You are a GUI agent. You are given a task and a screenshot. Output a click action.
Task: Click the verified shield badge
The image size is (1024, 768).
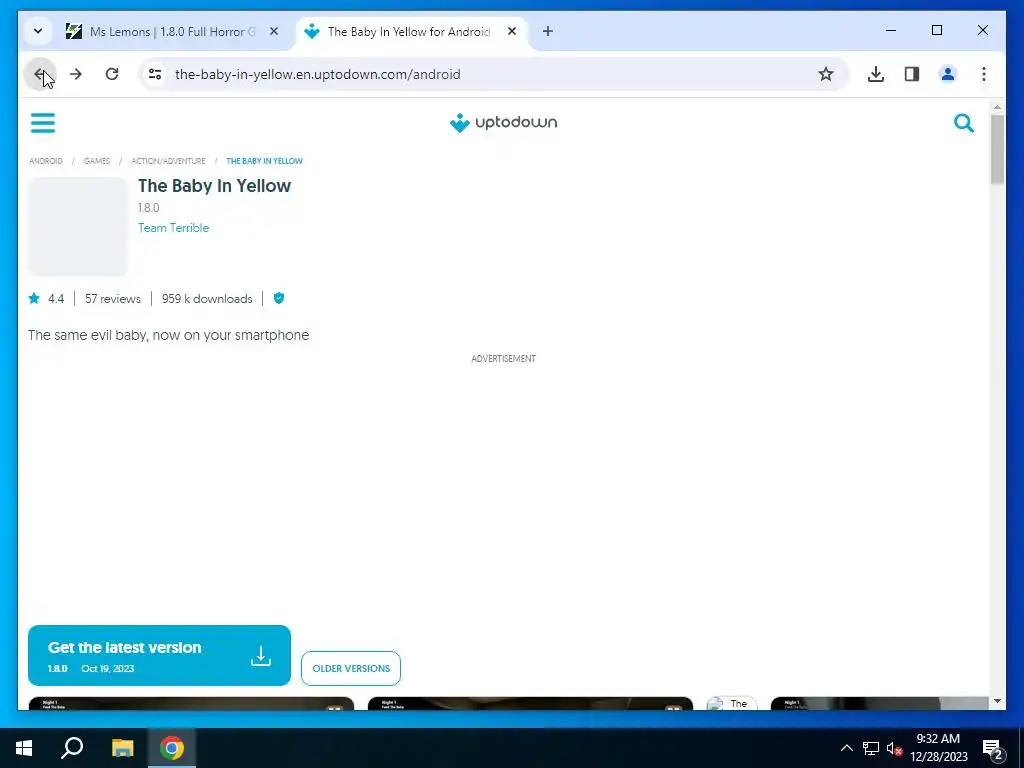(279, 298)
